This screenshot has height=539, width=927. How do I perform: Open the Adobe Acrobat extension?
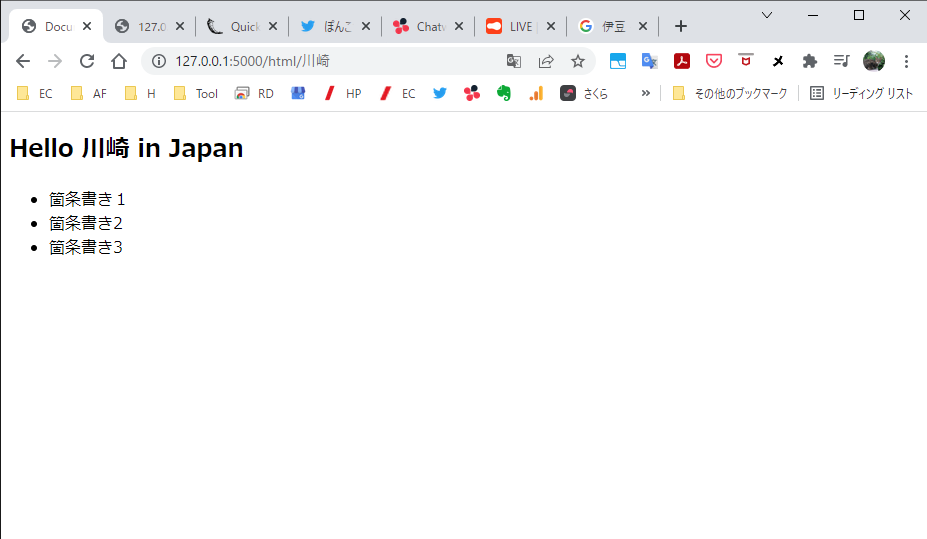pyautogui.click(x=682, y=61)
